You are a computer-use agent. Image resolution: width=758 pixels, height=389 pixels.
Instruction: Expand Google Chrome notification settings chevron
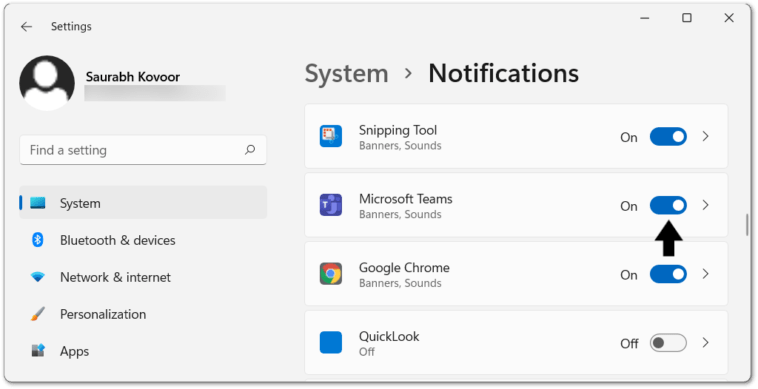pyautogui.click(x=705, y=274)
